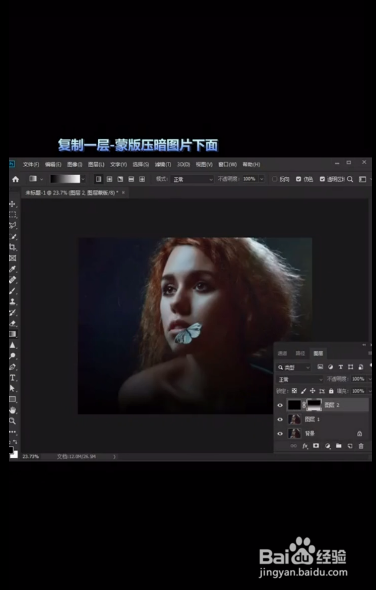Switch to the 通道 channels tab
The width and height of the screenshot is (376, 590).
click(x=282, y=353)
